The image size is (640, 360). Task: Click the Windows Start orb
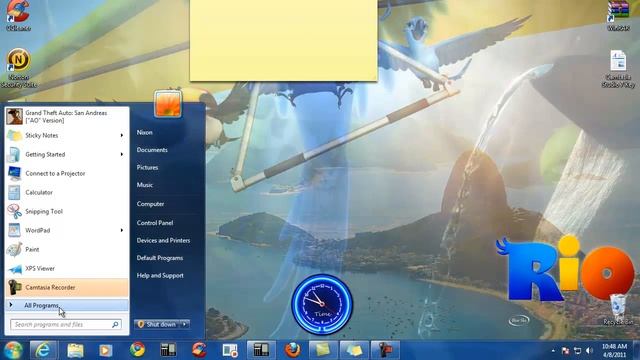click(x=13, y=350)
